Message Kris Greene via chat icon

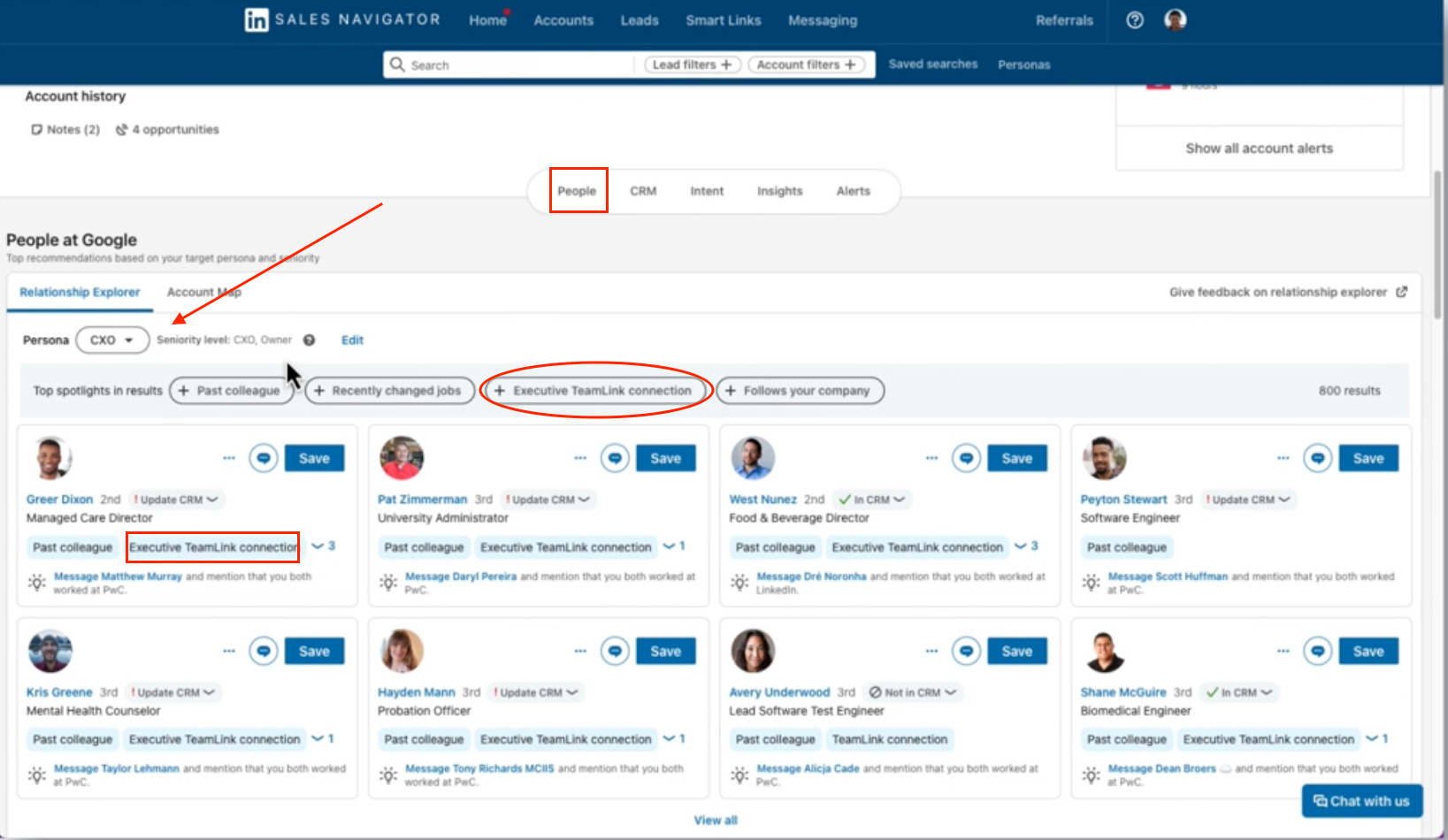click(264, 651)
